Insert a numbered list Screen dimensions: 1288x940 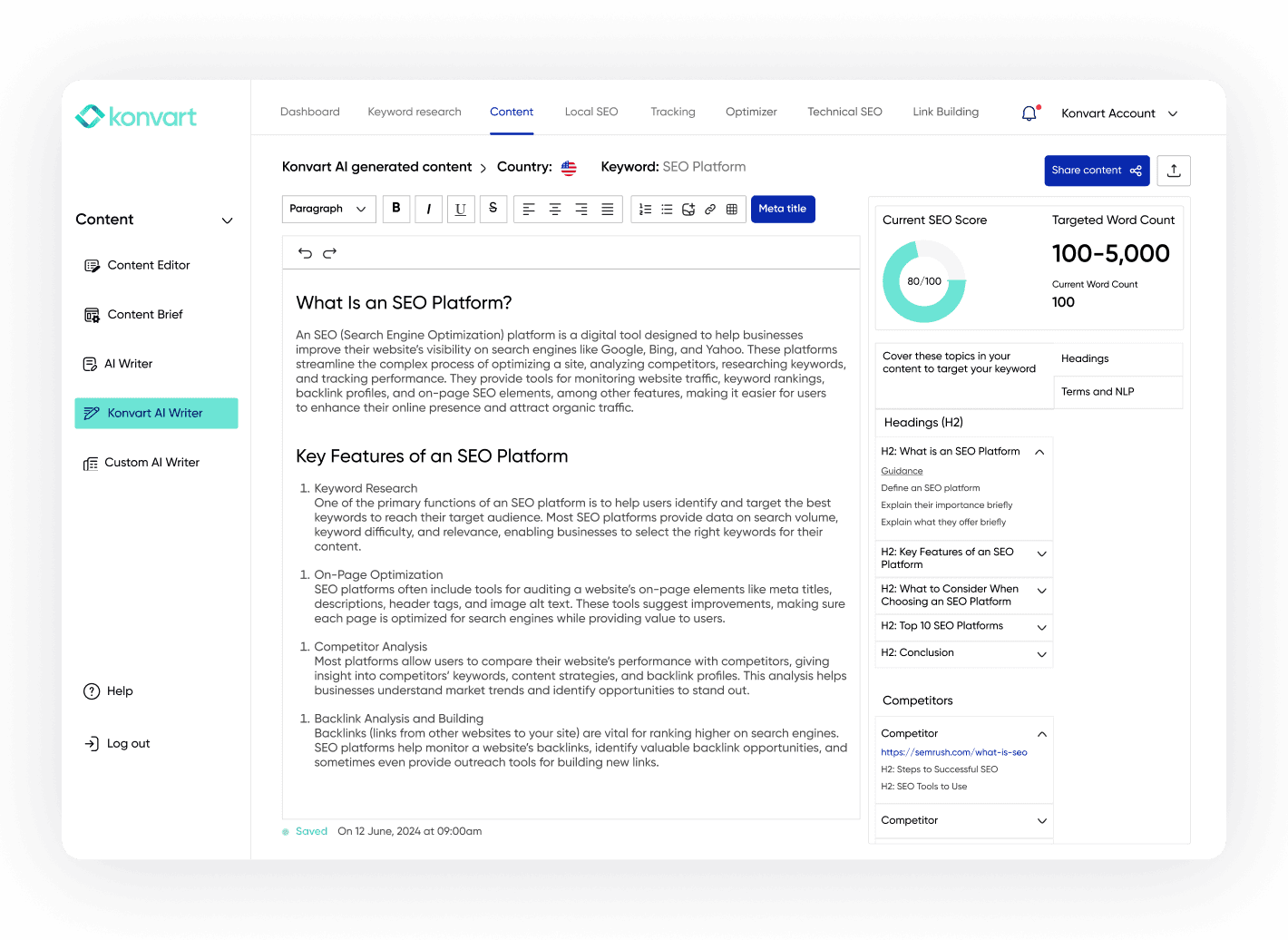[645, 210]
